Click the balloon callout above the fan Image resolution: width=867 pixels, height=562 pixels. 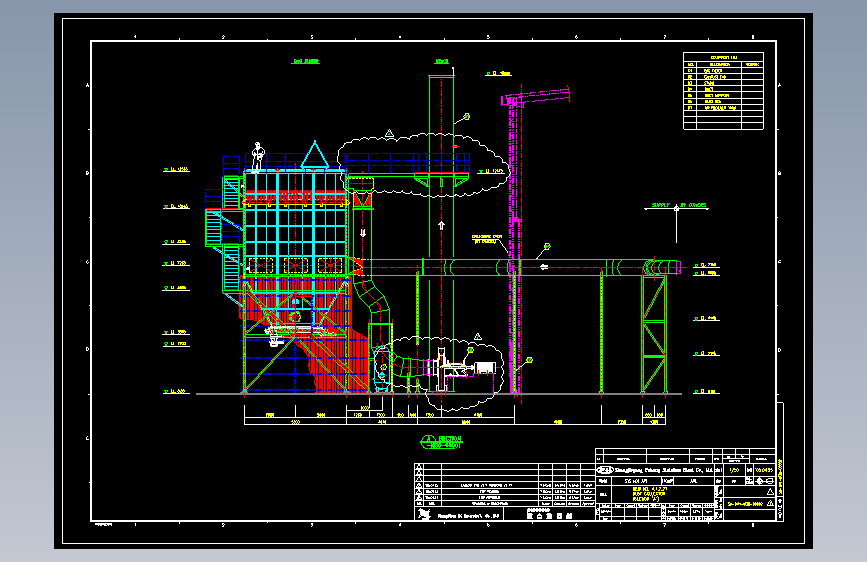[471, 350]
